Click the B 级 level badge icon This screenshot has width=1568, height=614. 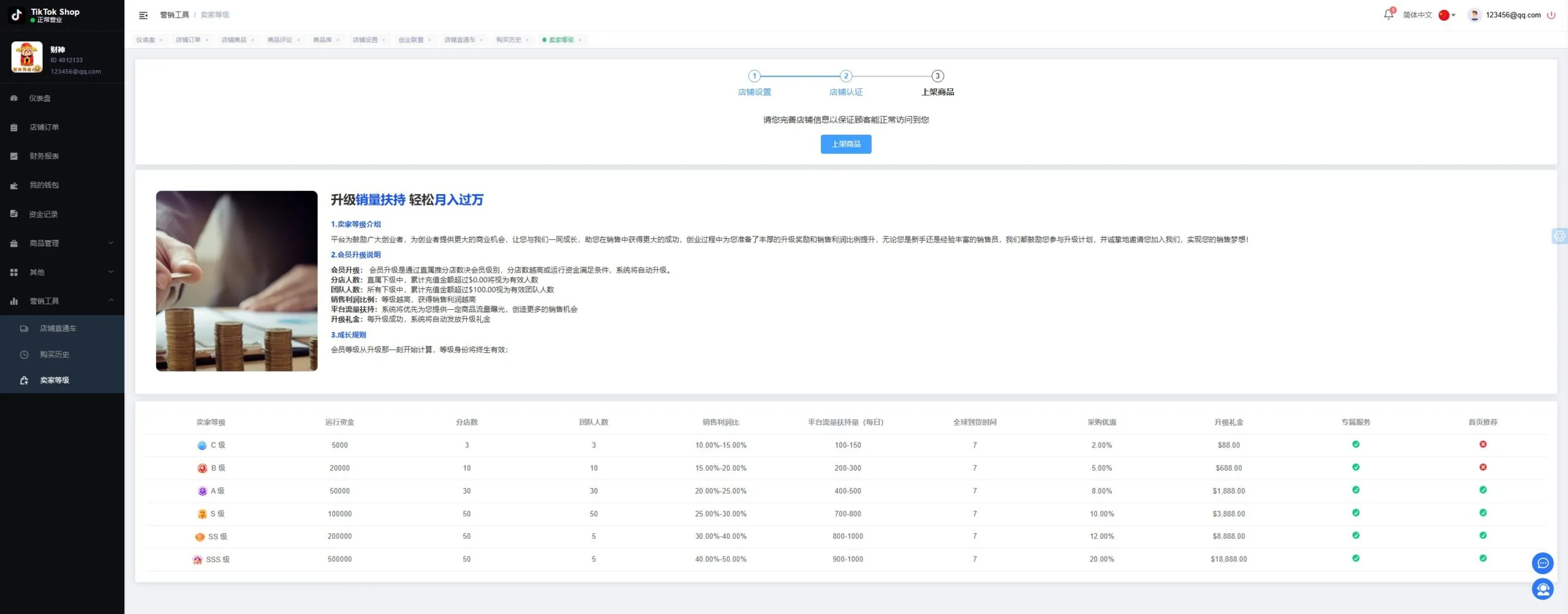202,468
